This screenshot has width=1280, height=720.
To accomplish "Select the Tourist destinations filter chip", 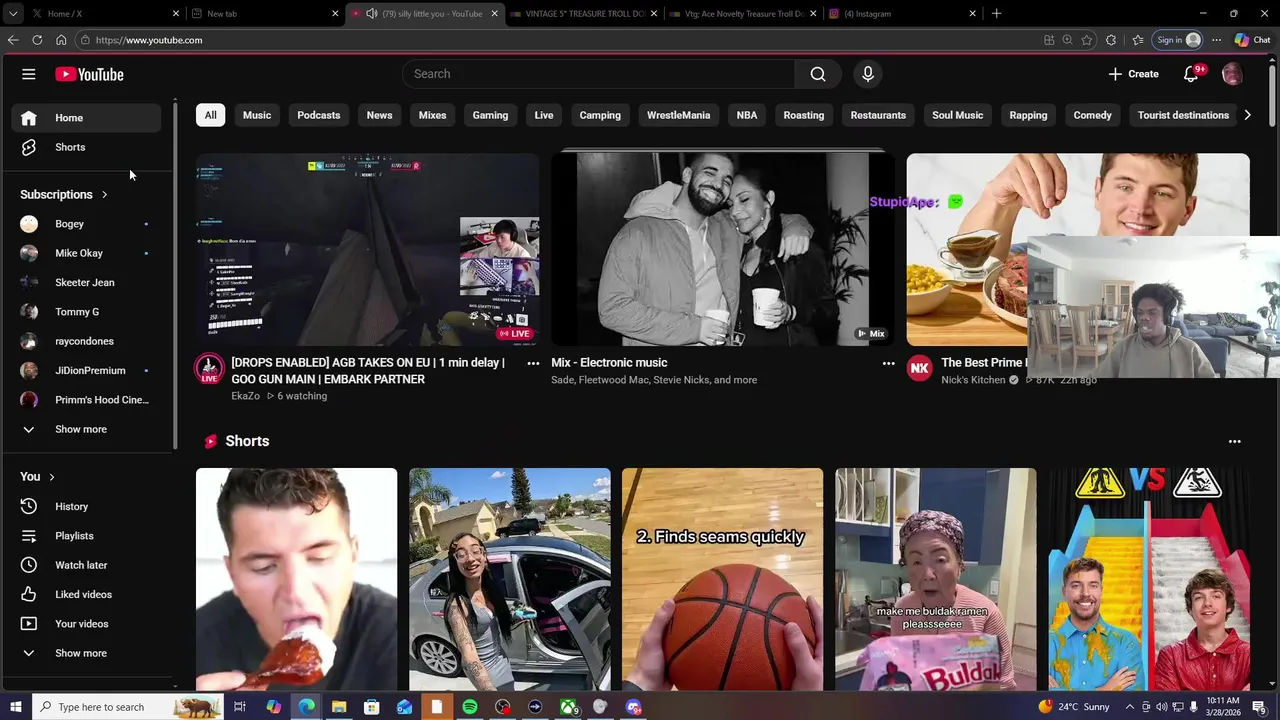I will pyautogui.click(x=1183, y=115).
